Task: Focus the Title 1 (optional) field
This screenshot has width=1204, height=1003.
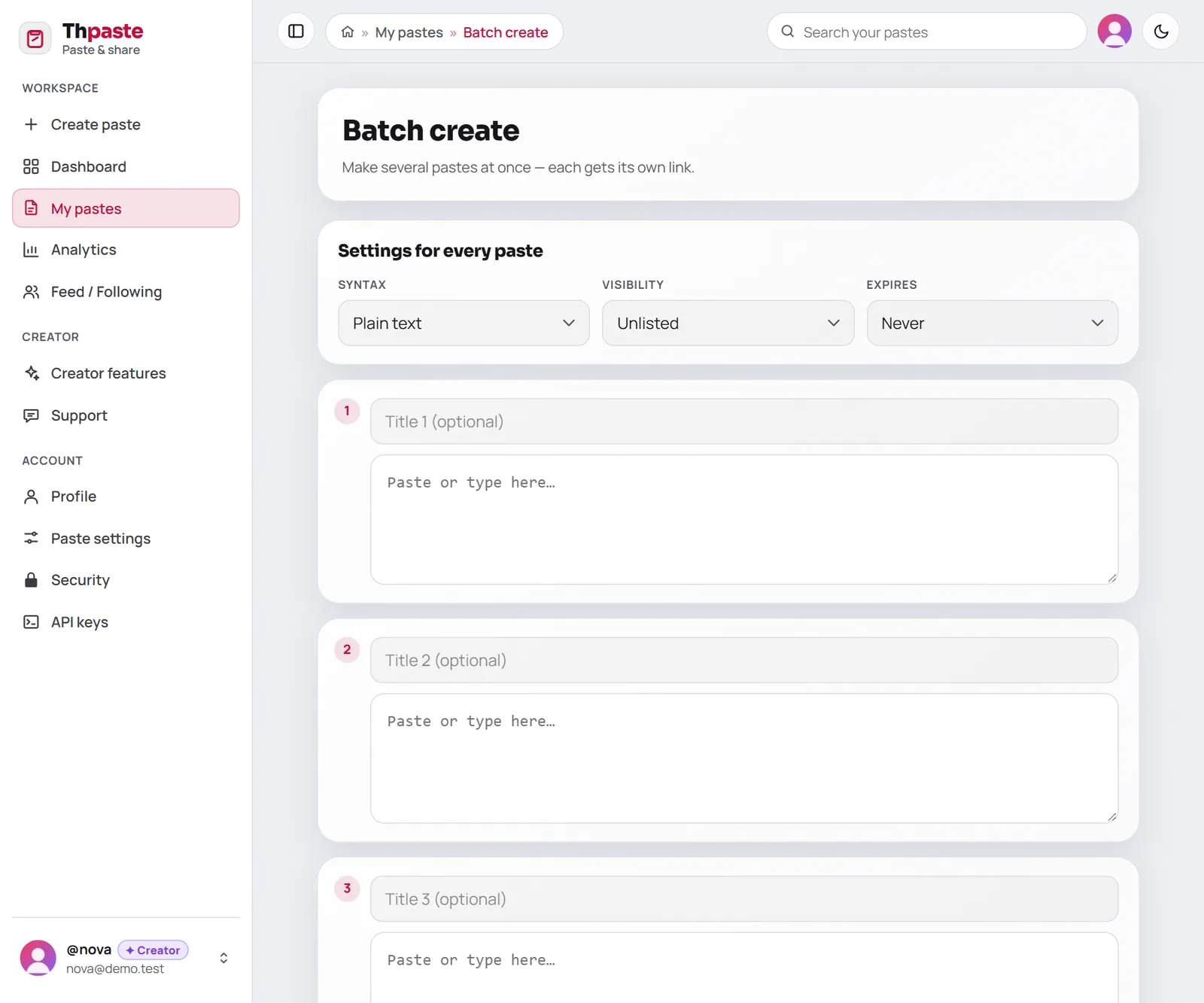Action: (x=744, y=421)
